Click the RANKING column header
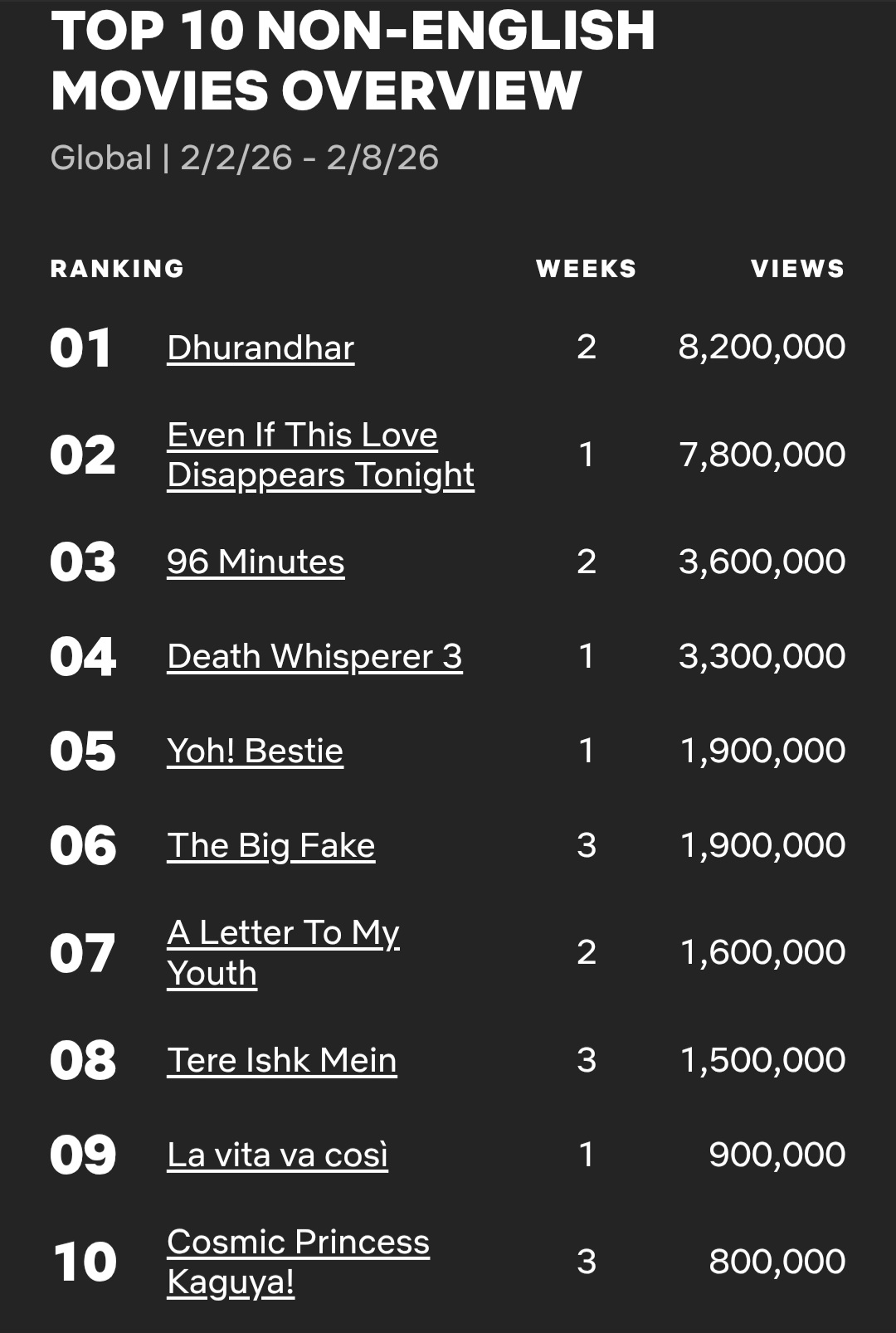 click(117, 269)
